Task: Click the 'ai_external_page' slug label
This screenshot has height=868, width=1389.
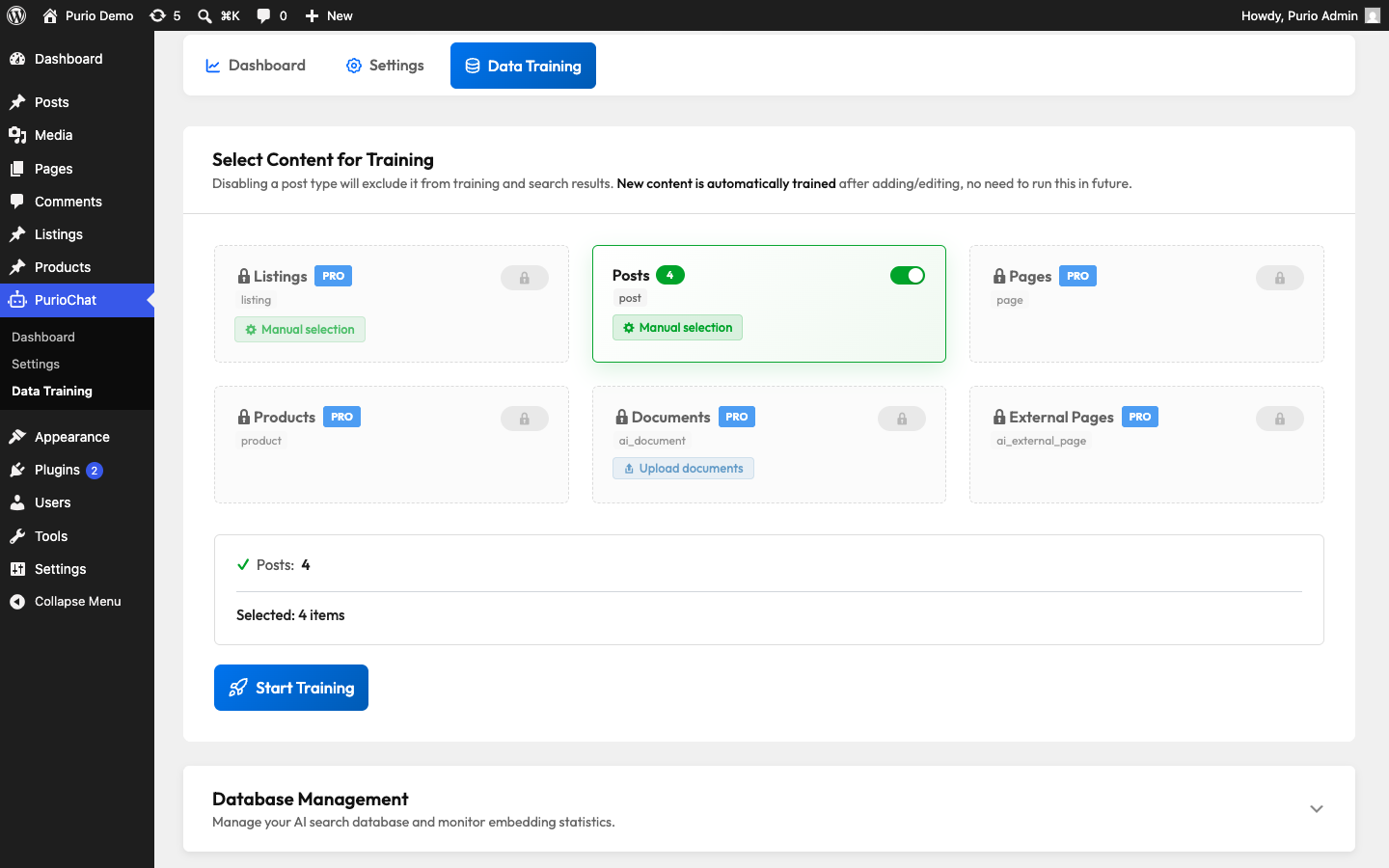Action: click(x=1042, y=441)
